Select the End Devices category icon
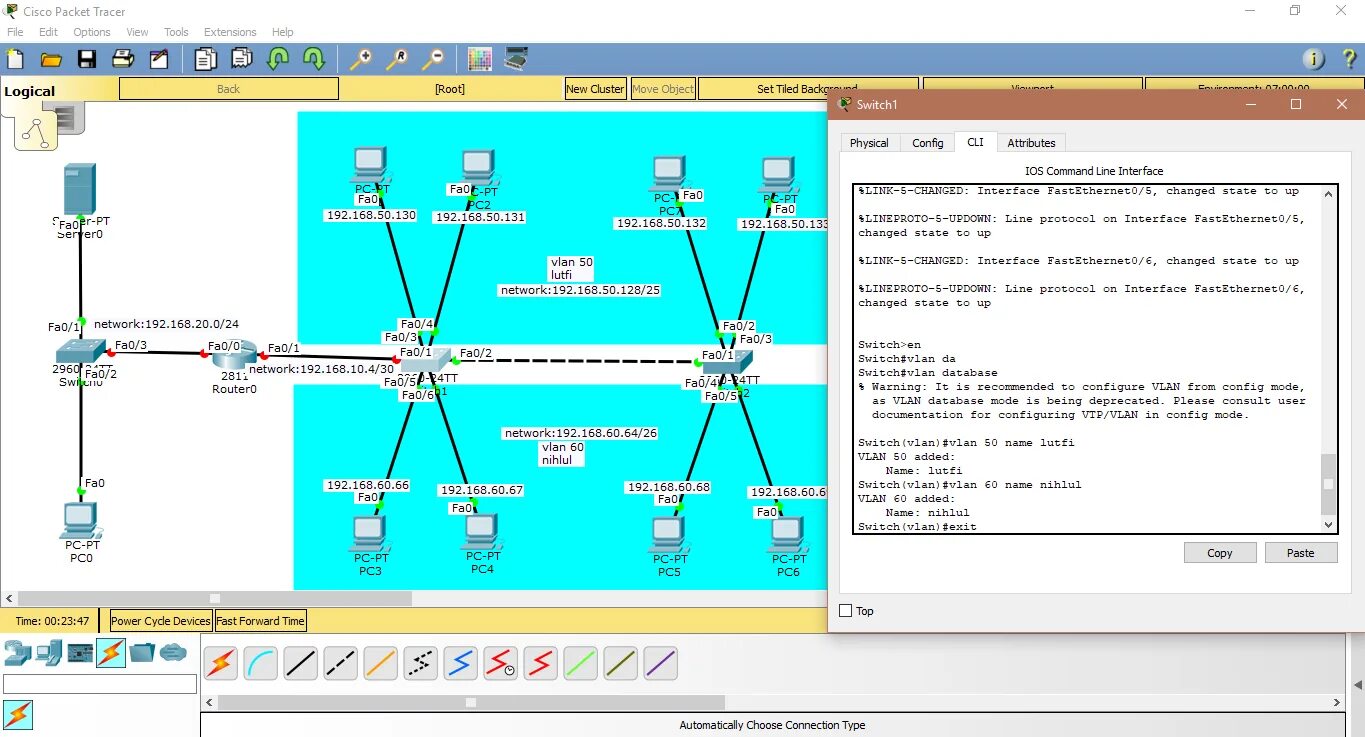Image resolution: width=1365 pixels, height=737 pixels. click(x=48, y=653)
